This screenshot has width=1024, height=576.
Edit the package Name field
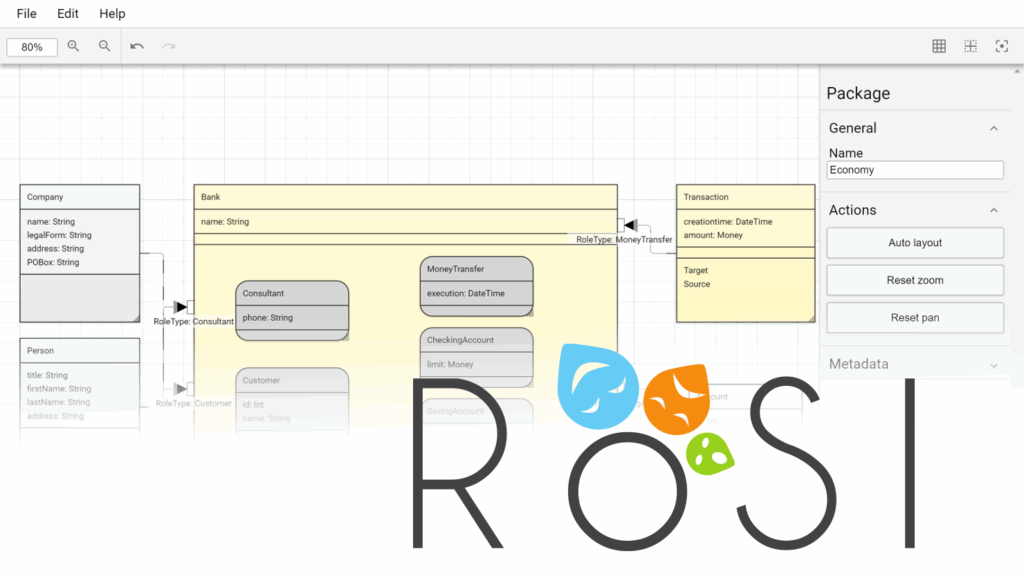915,170
